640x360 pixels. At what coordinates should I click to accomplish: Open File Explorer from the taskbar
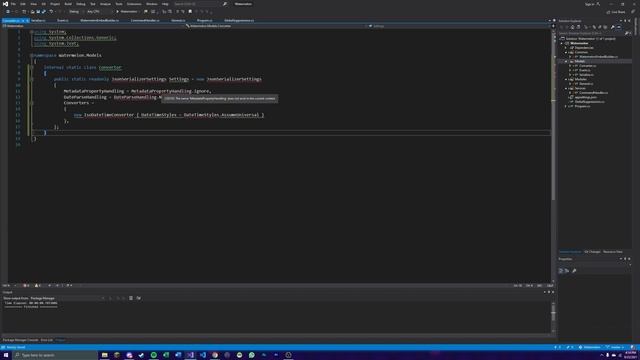[104, 355]
